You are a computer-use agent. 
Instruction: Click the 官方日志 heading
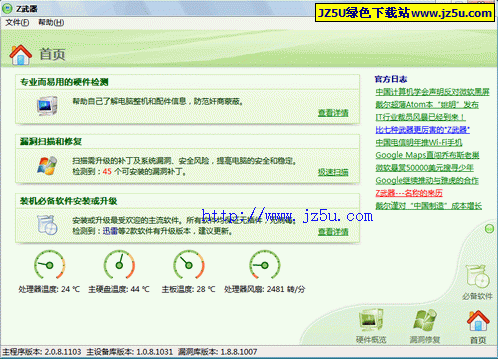tap(391, 79)
